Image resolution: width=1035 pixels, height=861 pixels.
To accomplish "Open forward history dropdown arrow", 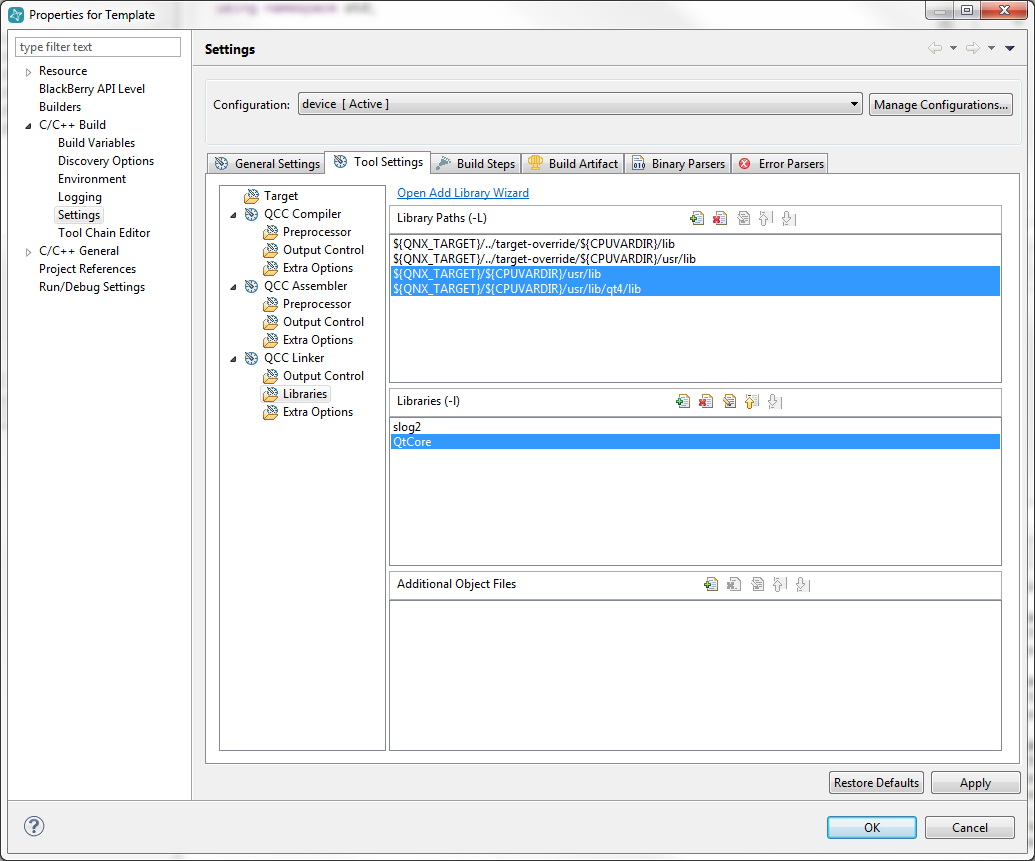I will pyautogui.click(x=991, y=48).
